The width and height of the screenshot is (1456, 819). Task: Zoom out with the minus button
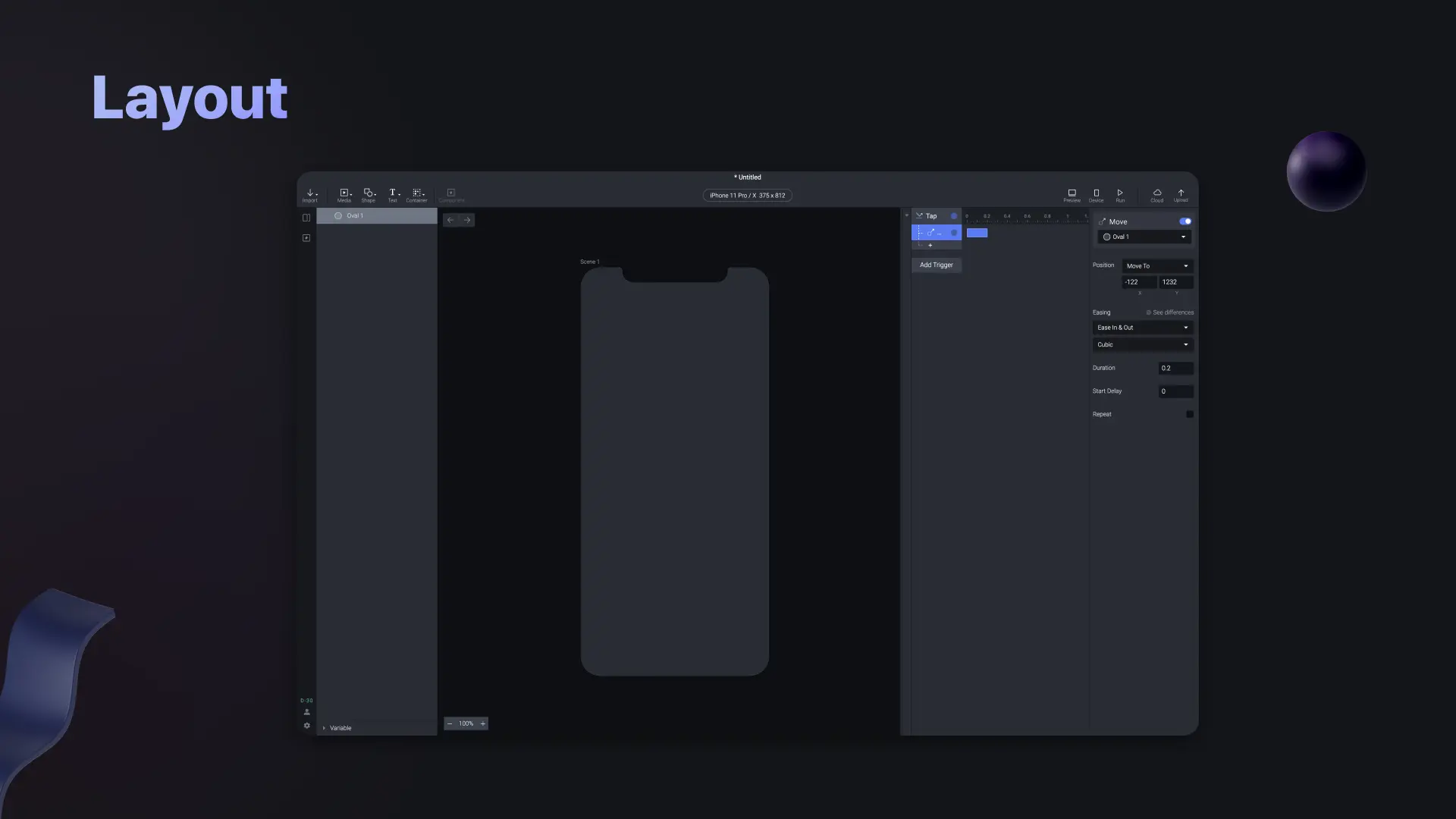(x=450, y=723)
